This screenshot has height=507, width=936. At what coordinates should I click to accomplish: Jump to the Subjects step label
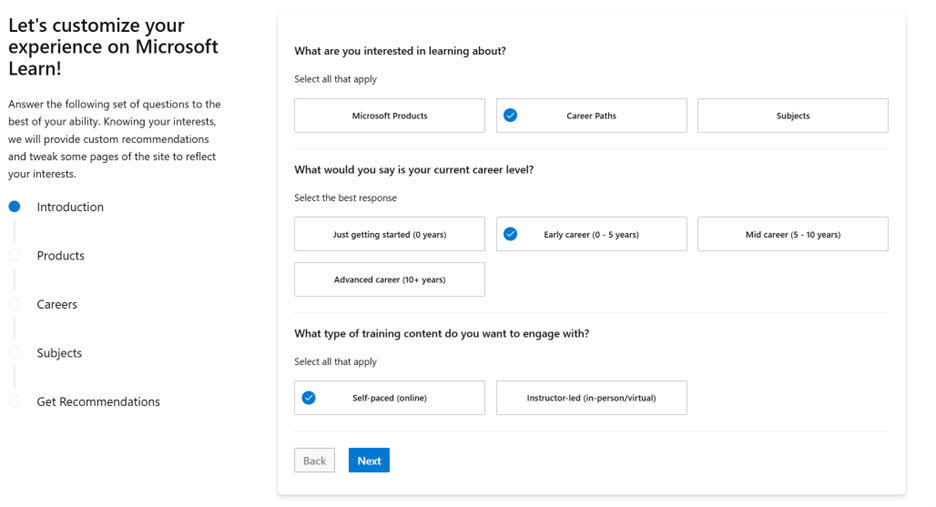tap(59, 353)
